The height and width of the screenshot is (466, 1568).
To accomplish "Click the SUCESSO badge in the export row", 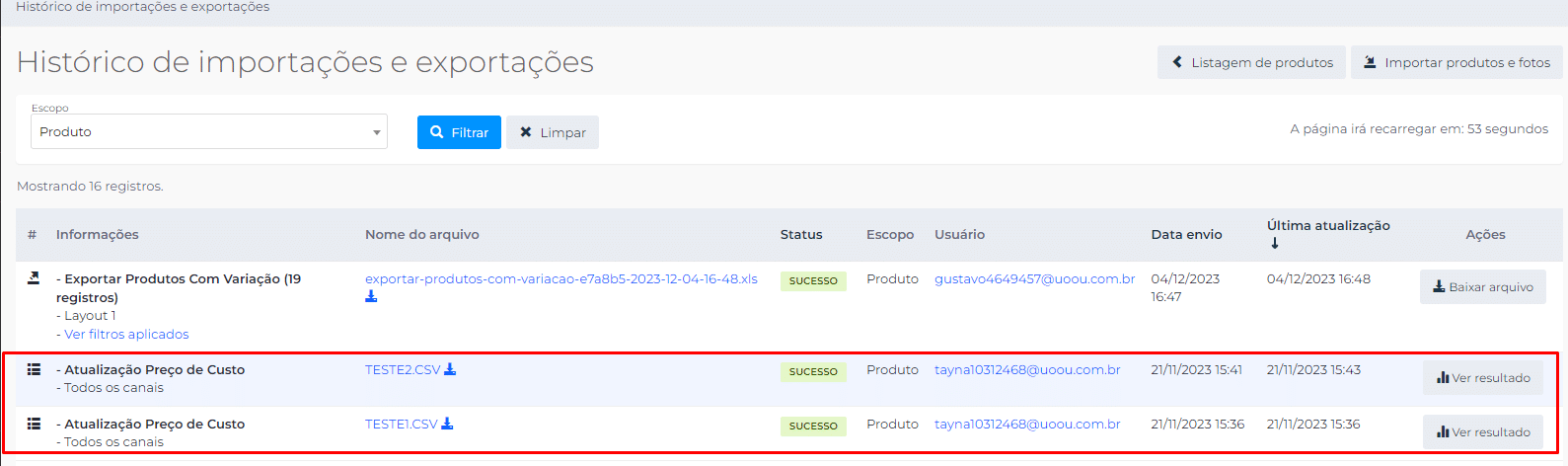I will [813, 281].
